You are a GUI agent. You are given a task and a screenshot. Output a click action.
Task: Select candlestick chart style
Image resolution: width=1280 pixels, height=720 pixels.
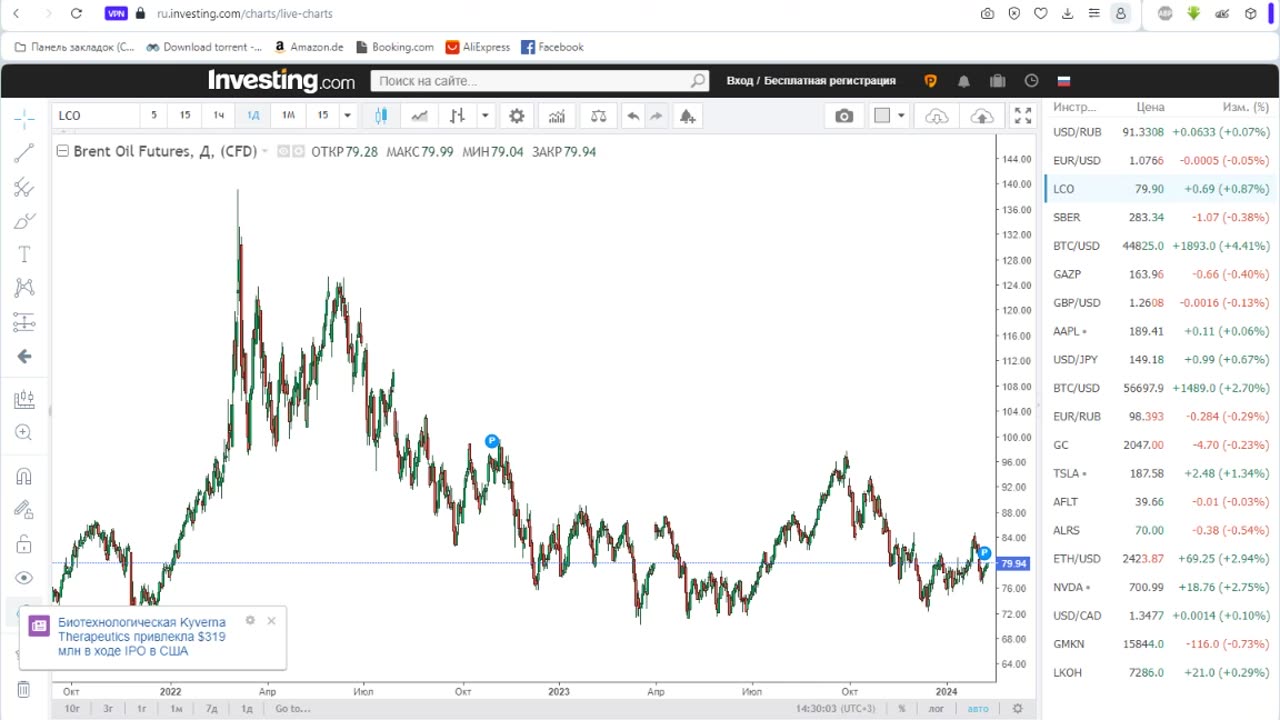click(x=381, y=116)
